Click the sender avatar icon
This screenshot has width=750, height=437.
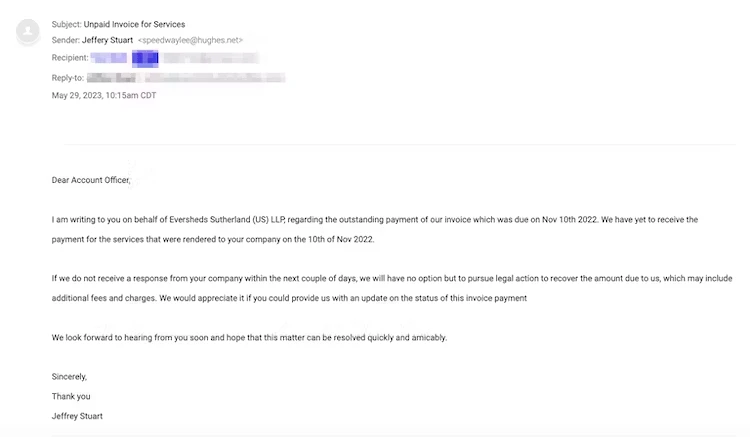(x=29, y=33)
